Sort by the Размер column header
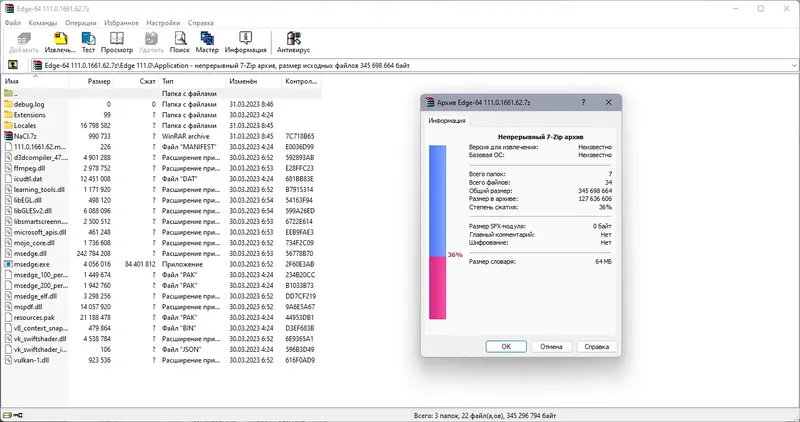 point(91,81)
